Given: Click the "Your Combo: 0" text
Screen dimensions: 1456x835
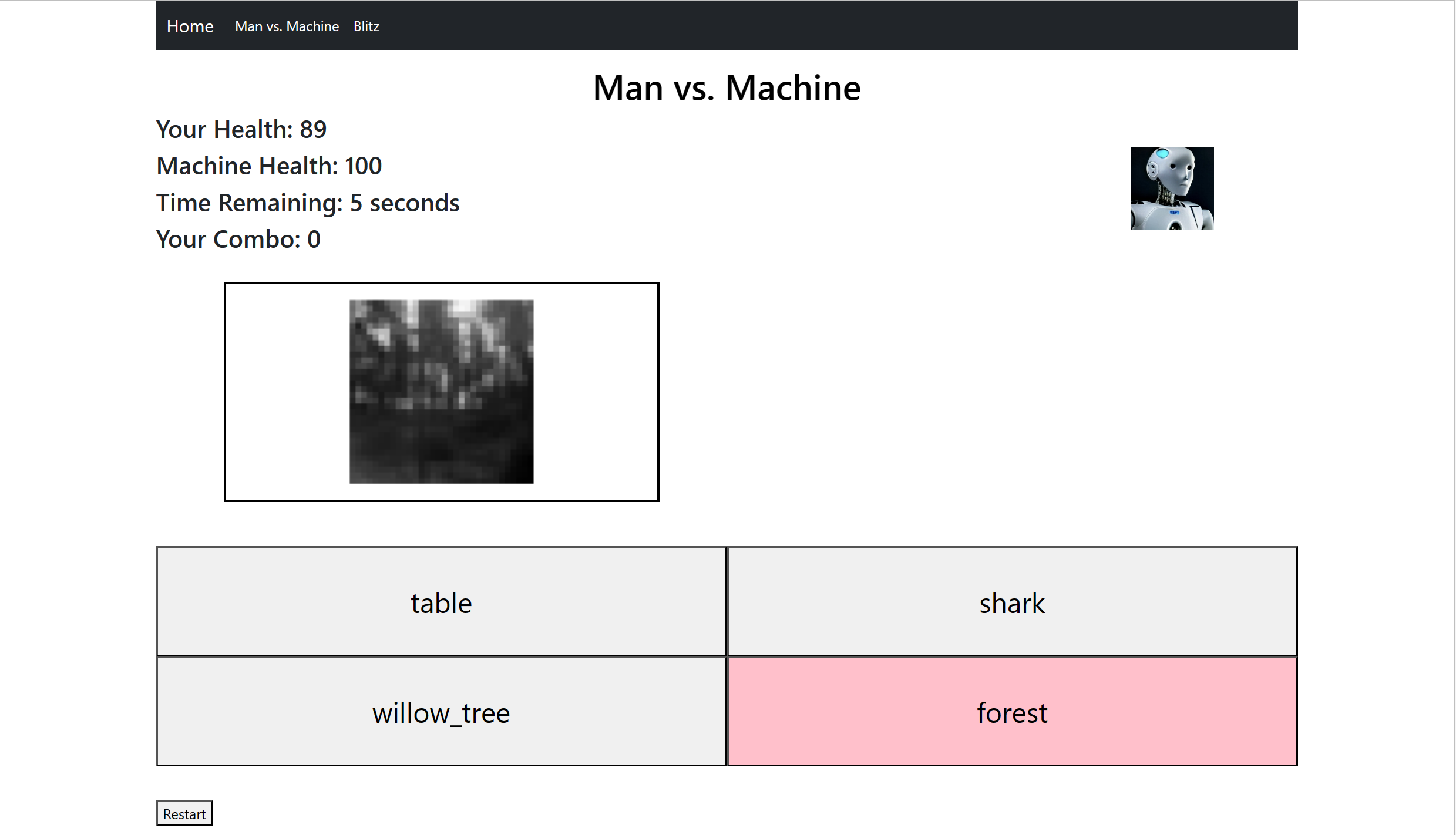Looking at the screenshot, I should click(x=237, y=239).
